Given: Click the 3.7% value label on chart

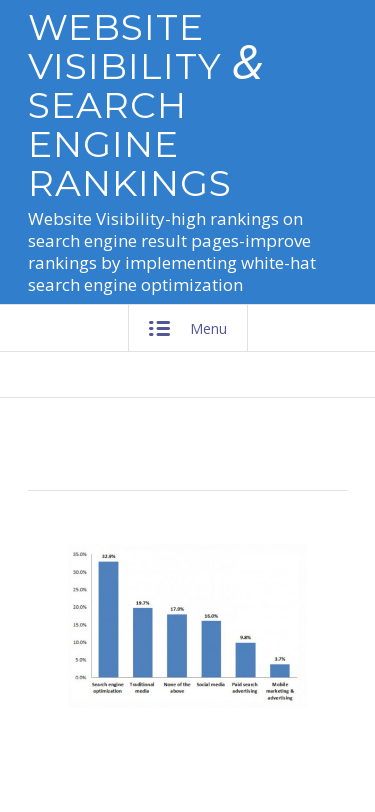Looking at the screenshot, I should click(x=280, y=659).
